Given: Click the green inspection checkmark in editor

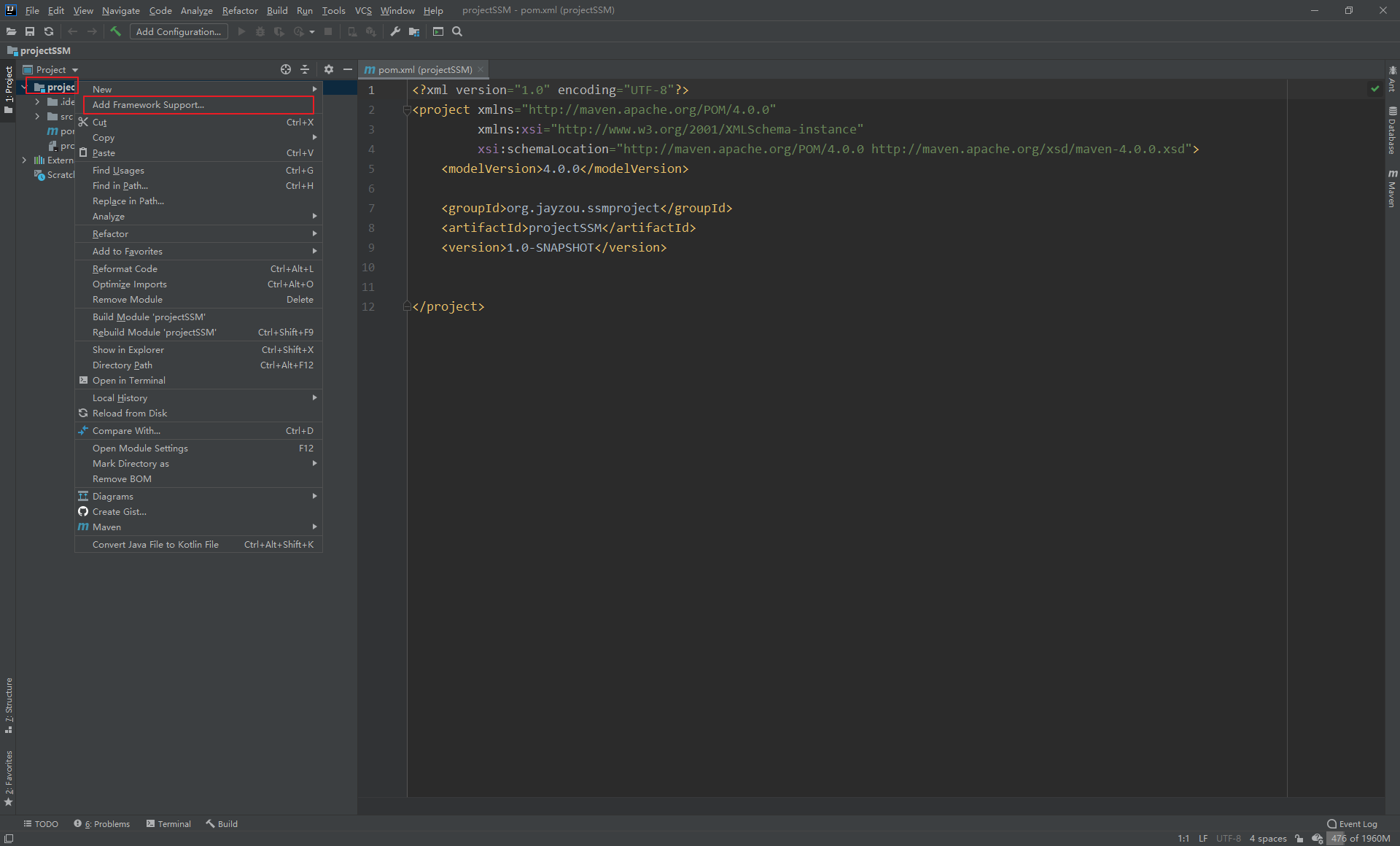Looking at the screenshot, I should coord(1374,89).
